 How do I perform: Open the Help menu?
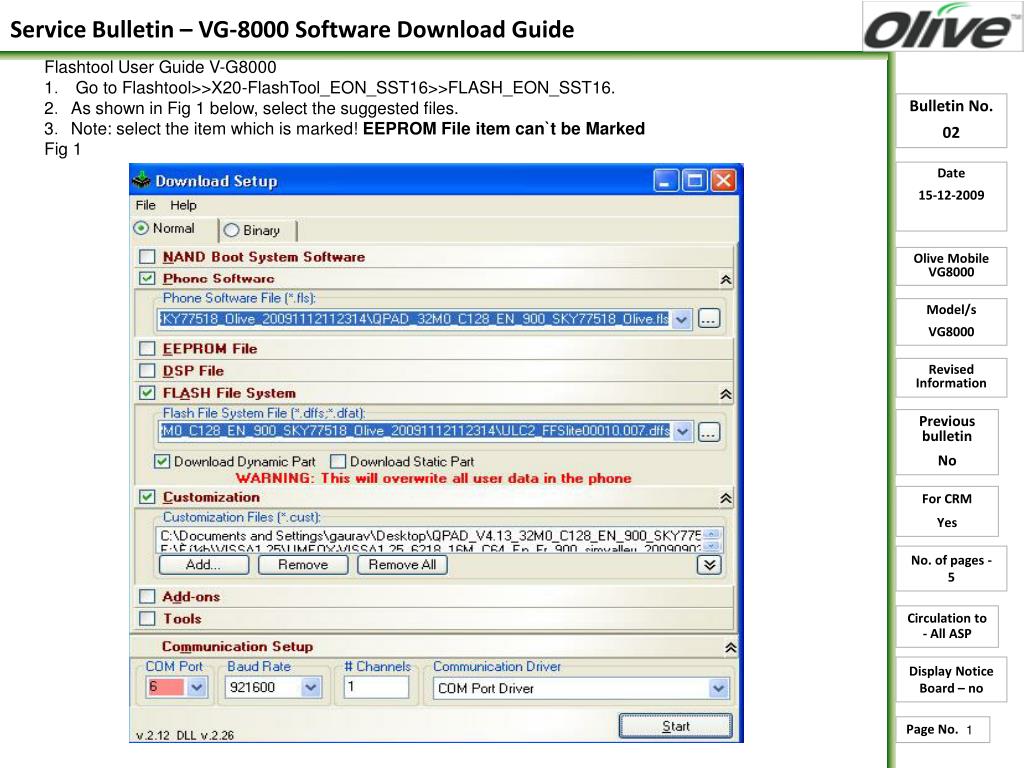pos(183,205)
